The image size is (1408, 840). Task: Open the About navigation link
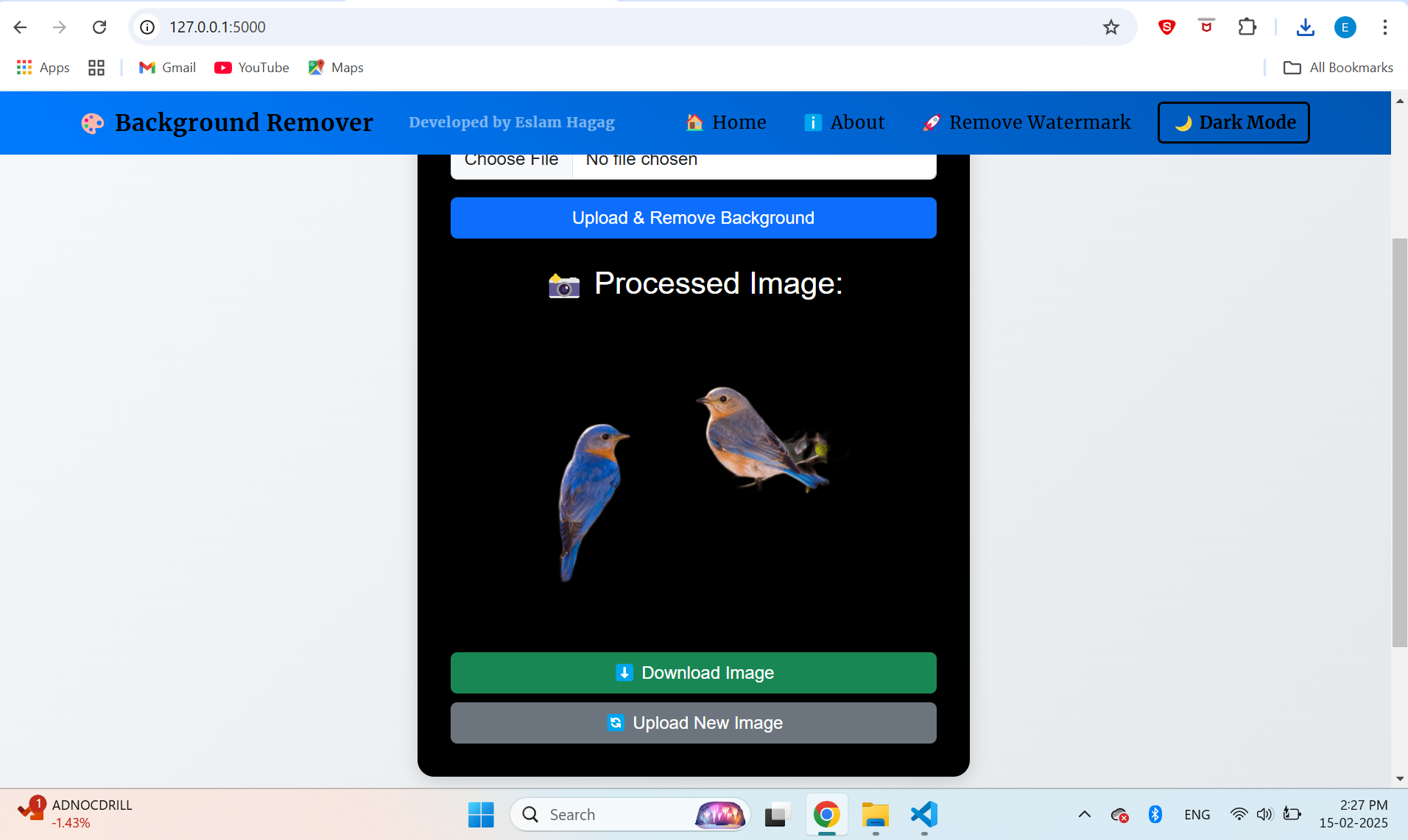[x=844, y=122]
